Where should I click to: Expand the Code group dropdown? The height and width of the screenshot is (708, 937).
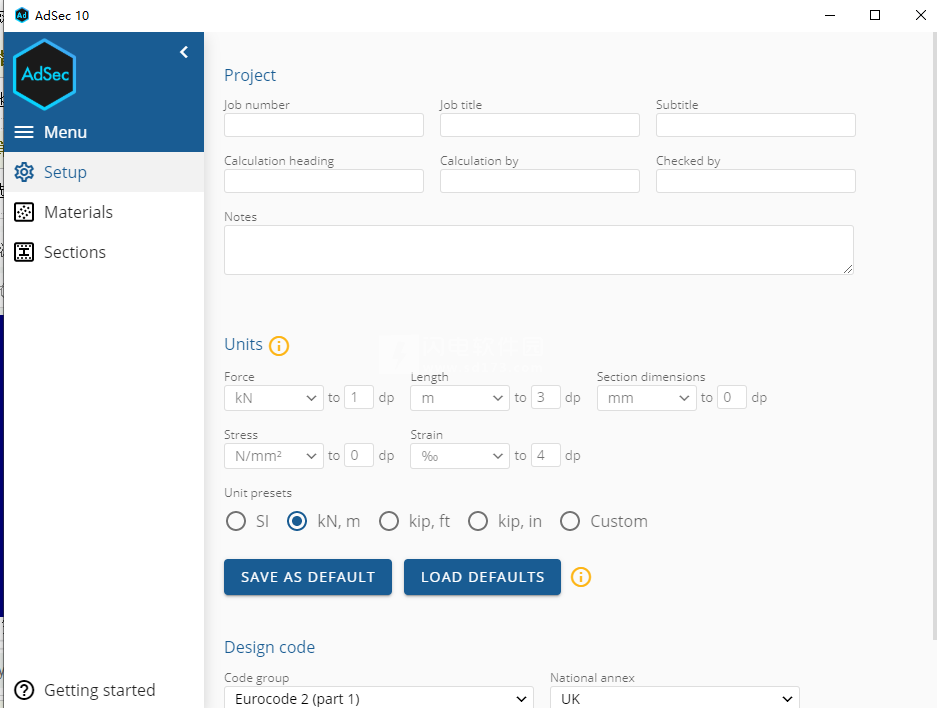click(x=379, y=698)
